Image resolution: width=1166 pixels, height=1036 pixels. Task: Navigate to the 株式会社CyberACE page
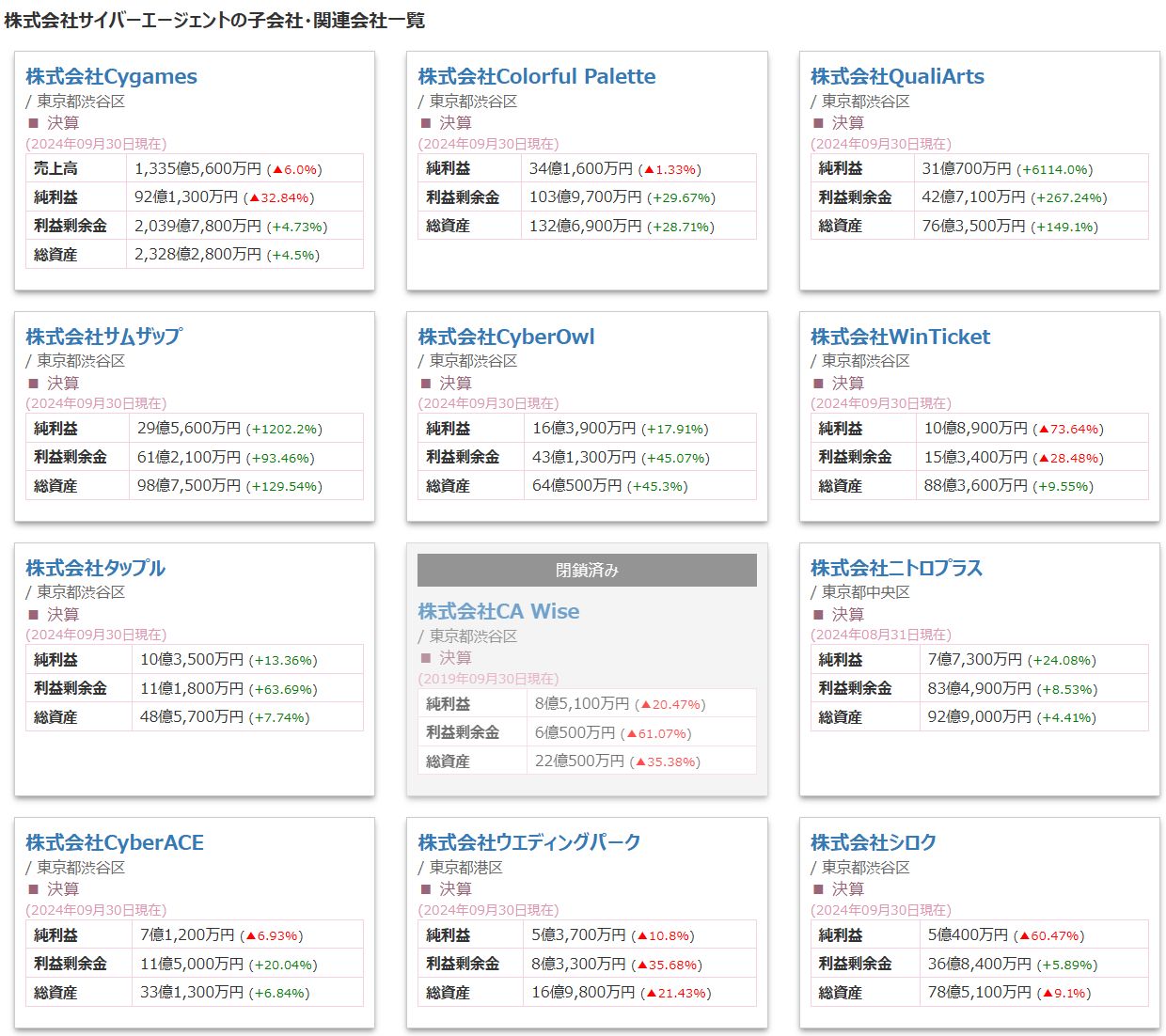(114, 842)
